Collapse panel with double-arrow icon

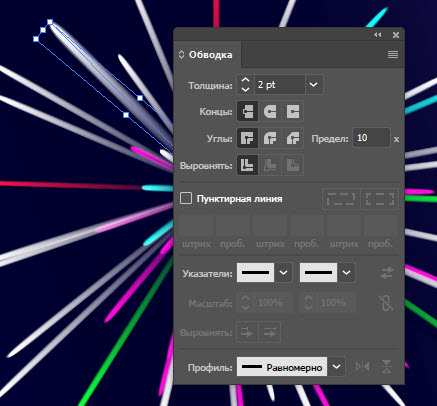point(378,35)
